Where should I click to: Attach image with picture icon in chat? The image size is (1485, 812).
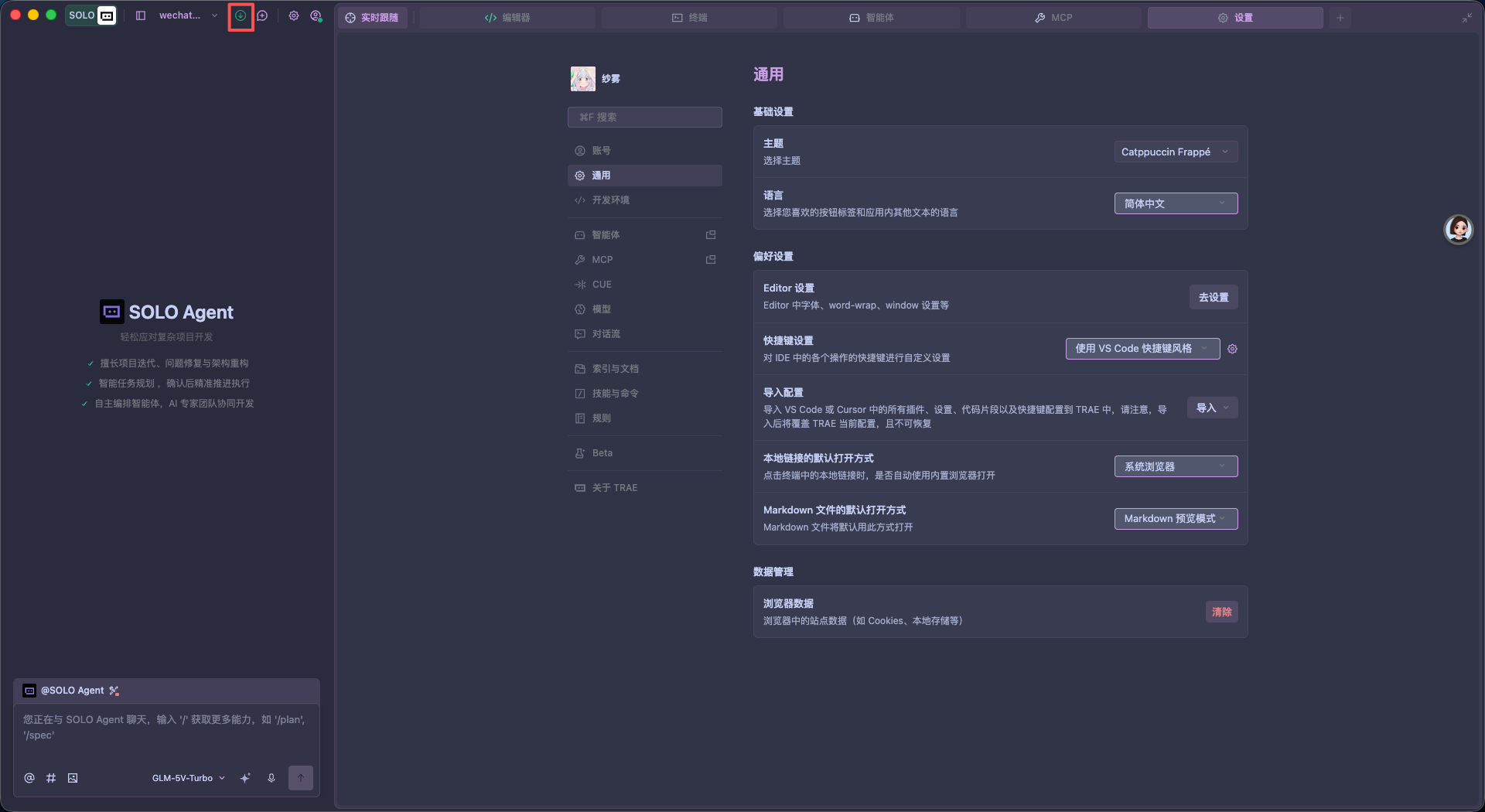click(73, 778)
